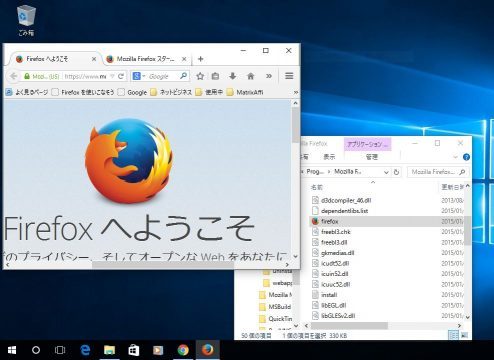The width and height of the screenshot is (494, 360).
Task: Open Cortana circle on taskbar
Action: pos(36,350)
